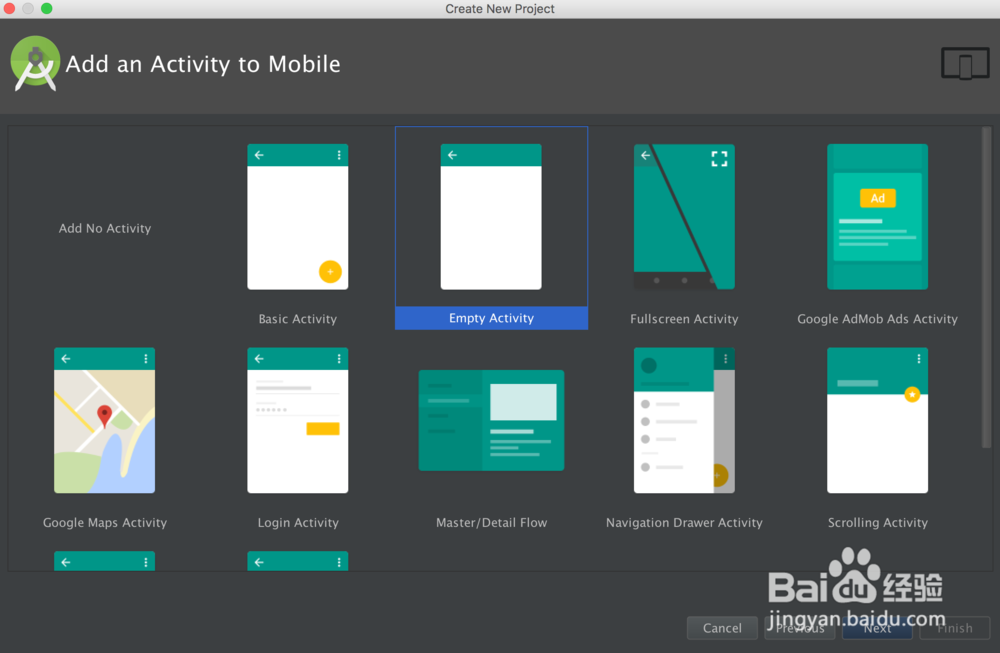Click the partially visible template below Google Maps Activity

[105, 561]
